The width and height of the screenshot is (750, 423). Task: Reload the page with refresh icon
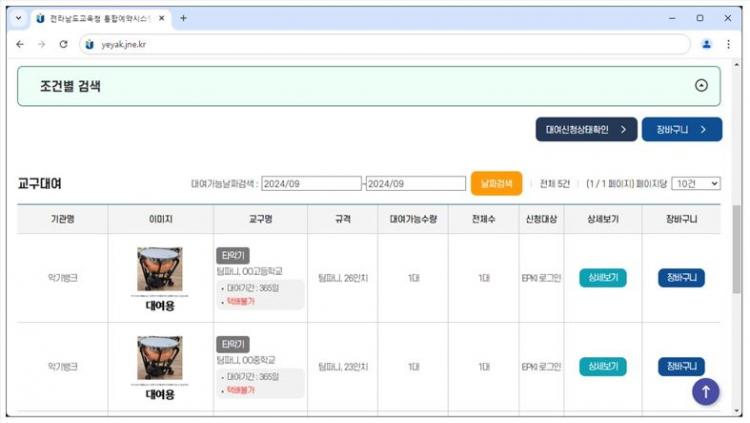click(x=63, y=44)
